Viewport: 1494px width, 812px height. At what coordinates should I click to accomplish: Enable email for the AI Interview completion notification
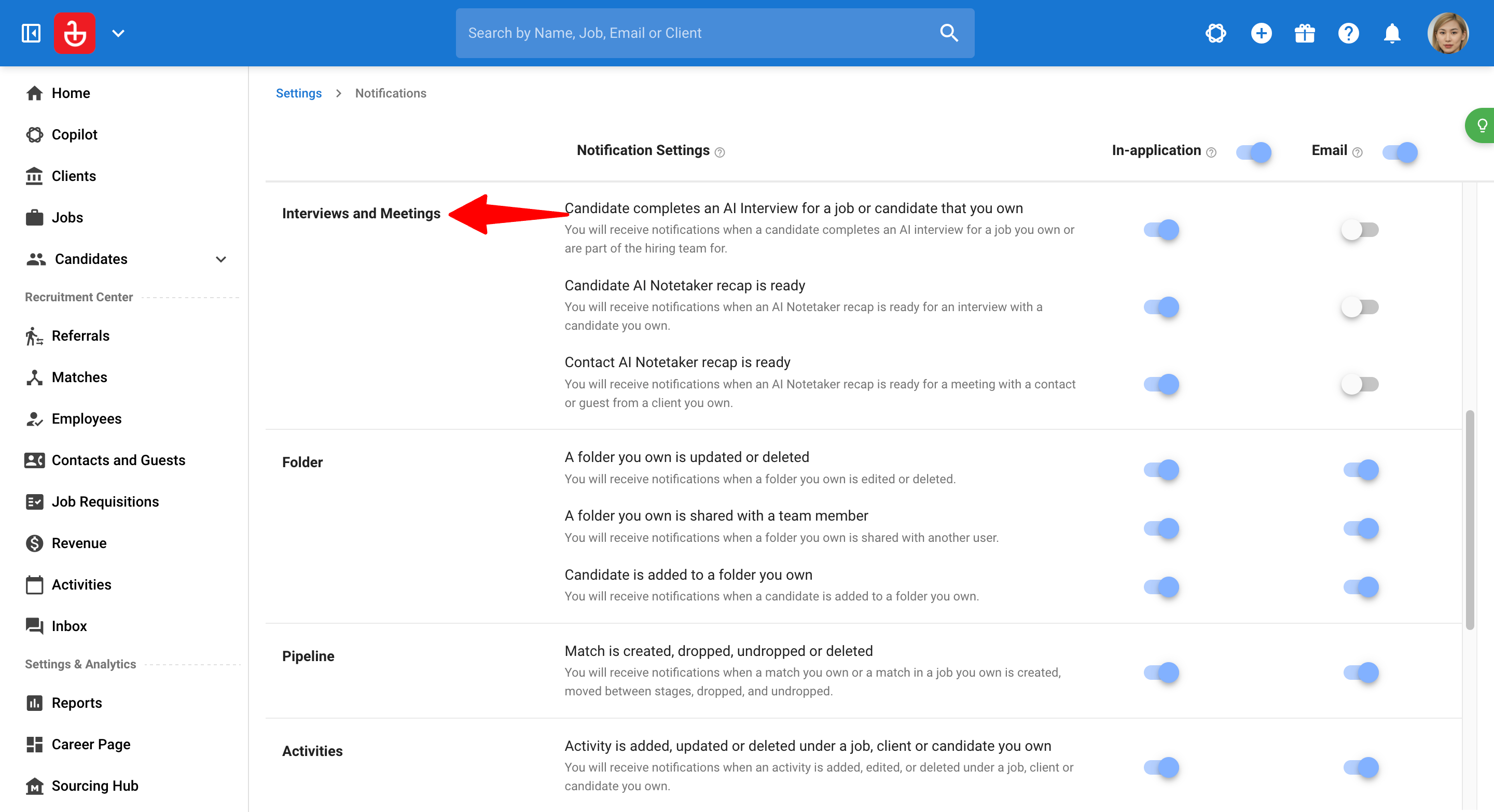[1360, 230]
